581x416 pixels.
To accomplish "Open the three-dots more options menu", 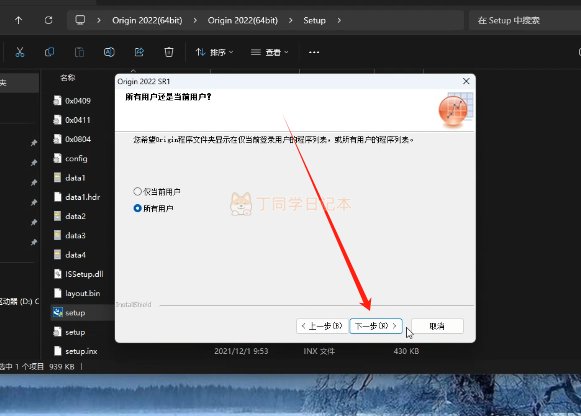I will coord(314,52).
